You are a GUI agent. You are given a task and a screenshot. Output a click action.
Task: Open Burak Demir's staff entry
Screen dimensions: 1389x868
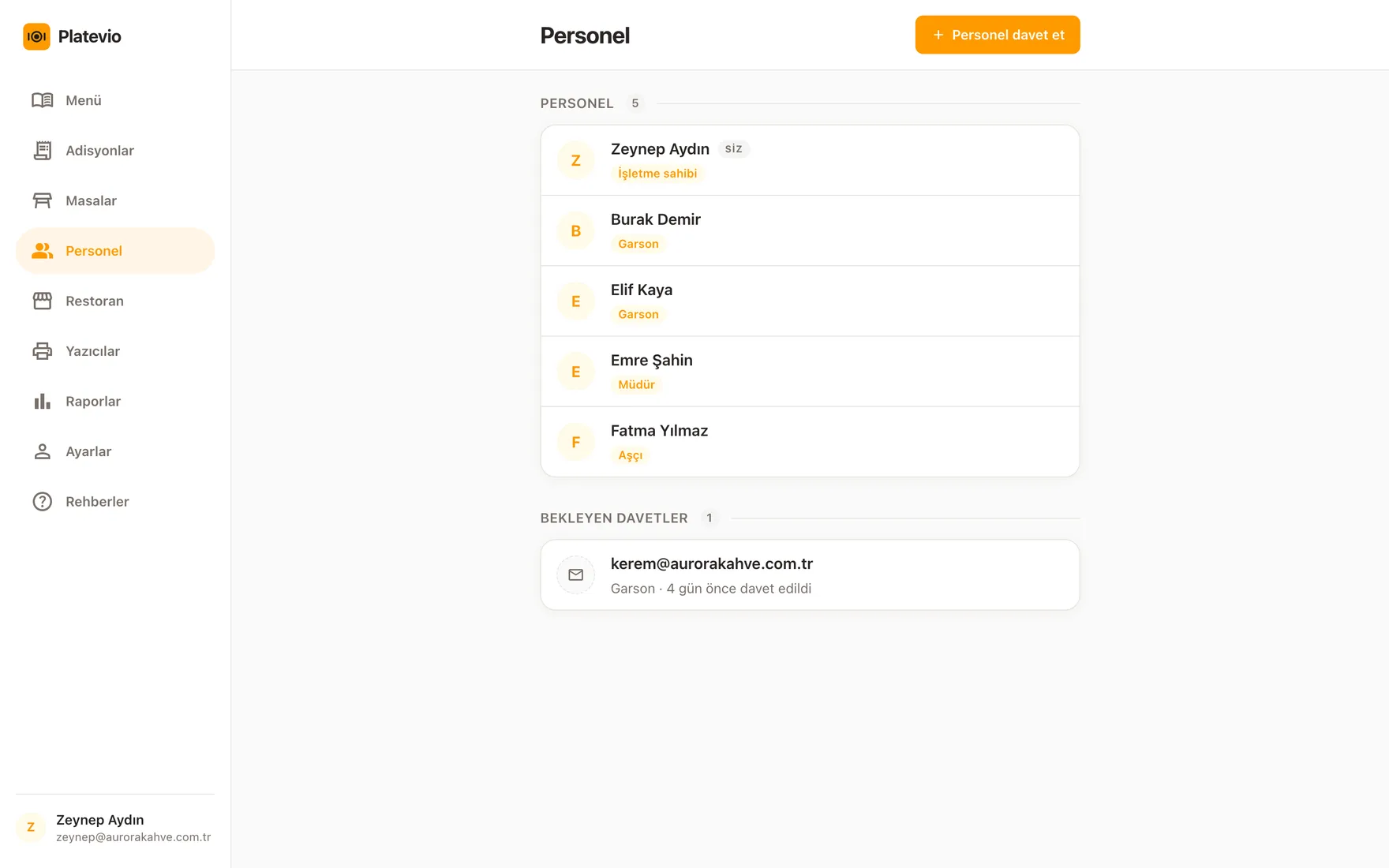pos(810,230)
